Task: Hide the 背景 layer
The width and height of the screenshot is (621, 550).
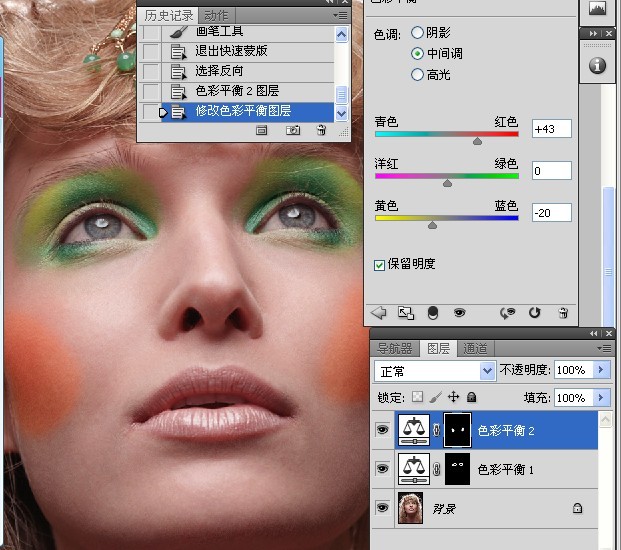Action: click(x=383, y=508)
